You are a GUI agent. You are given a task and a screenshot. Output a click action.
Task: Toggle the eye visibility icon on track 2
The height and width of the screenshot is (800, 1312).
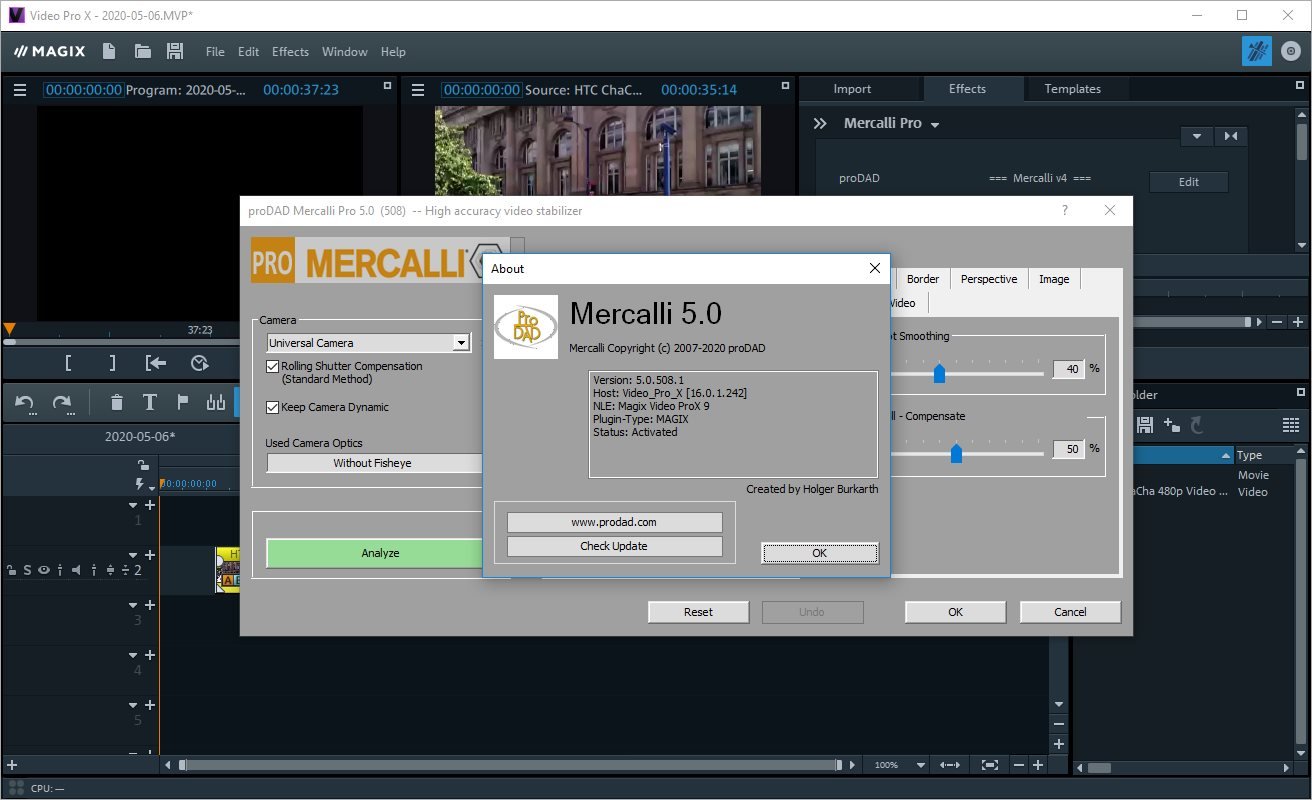(x=45, y=570)
